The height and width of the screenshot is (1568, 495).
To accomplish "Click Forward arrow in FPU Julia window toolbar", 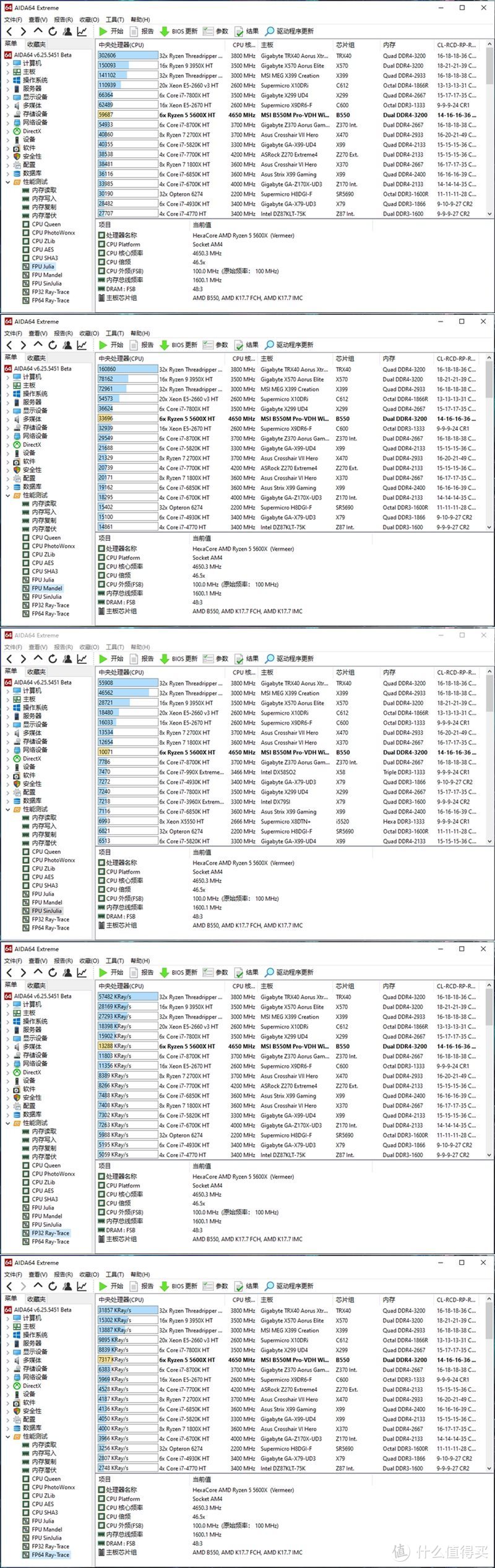I will point(24,32).
